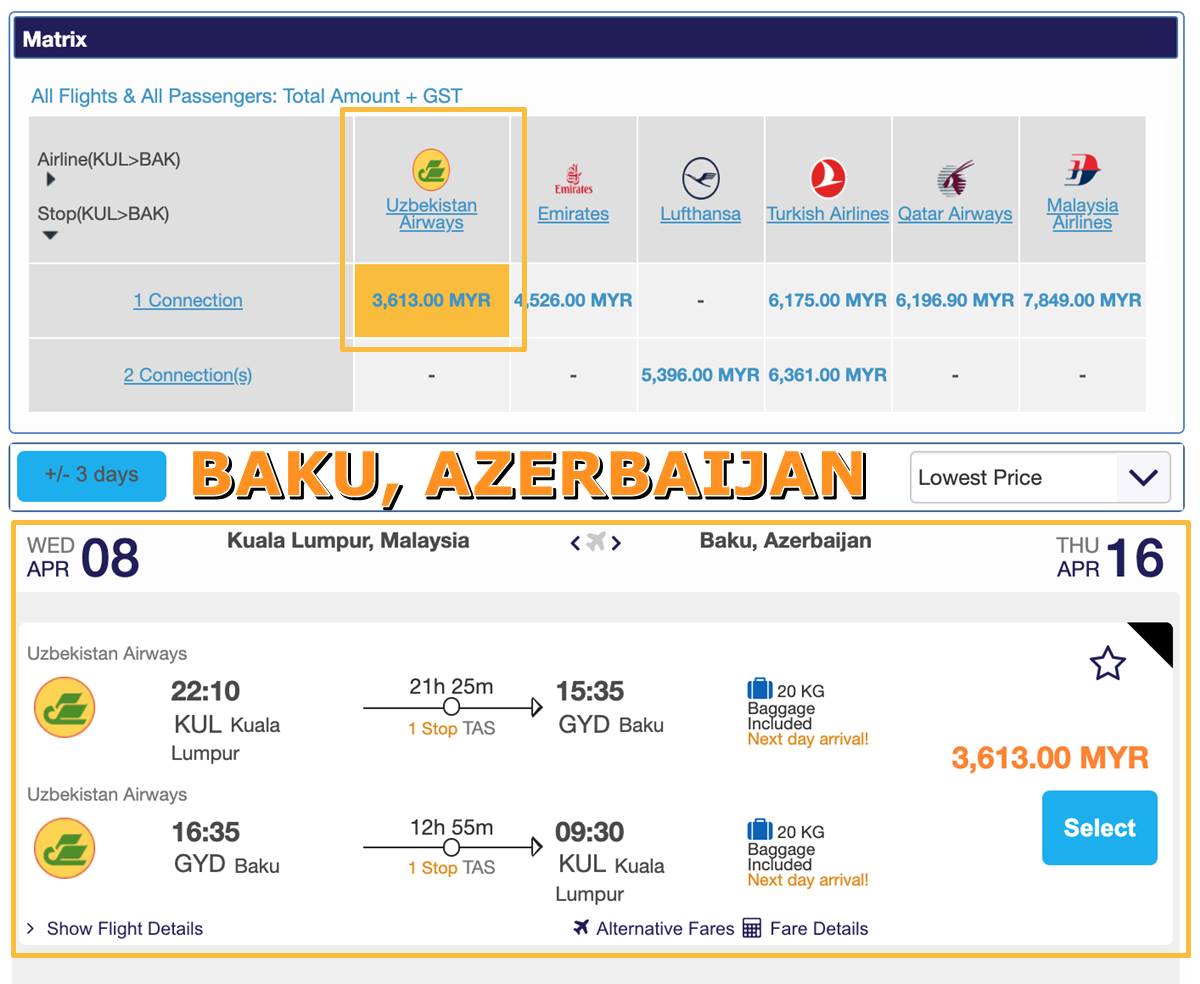This screenshot has height=984, width=1200.
Task: Click the baggage icon on return flight
Action: pyautogui.click(x=760, y=830)
